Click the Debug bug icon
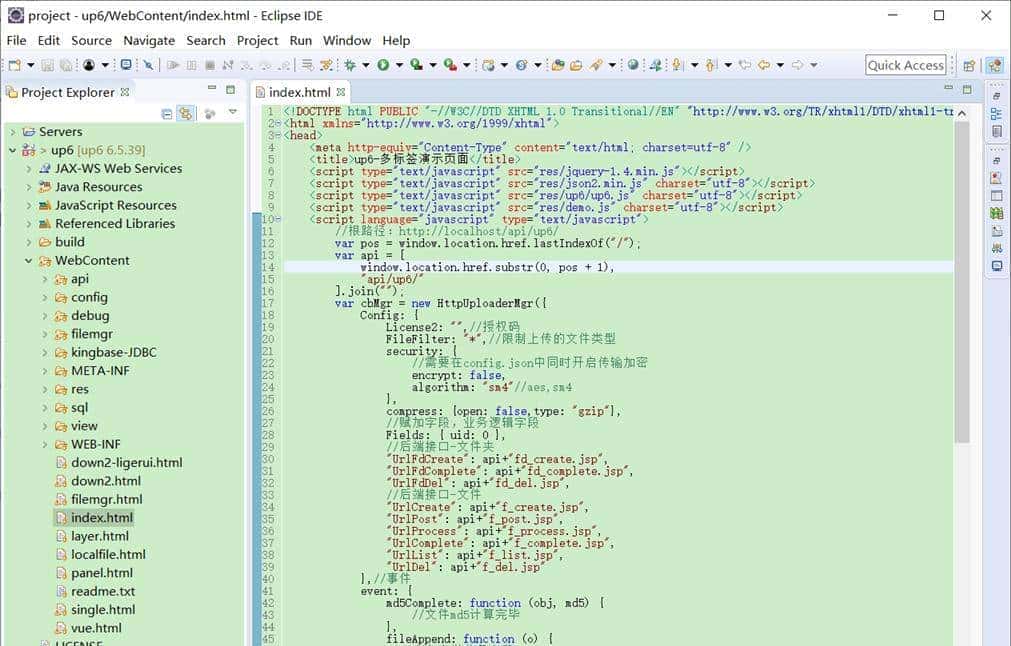The height and width of the screenshot is (646, 1011). [350, 65]
